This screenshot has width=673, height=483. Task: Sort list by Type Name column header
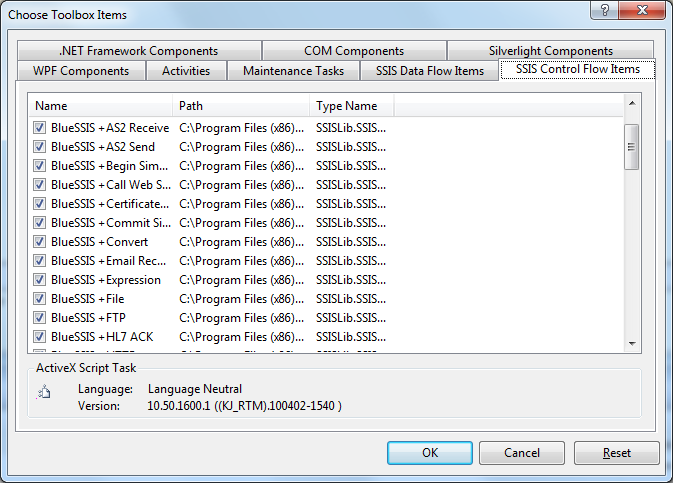coord(352,106)
